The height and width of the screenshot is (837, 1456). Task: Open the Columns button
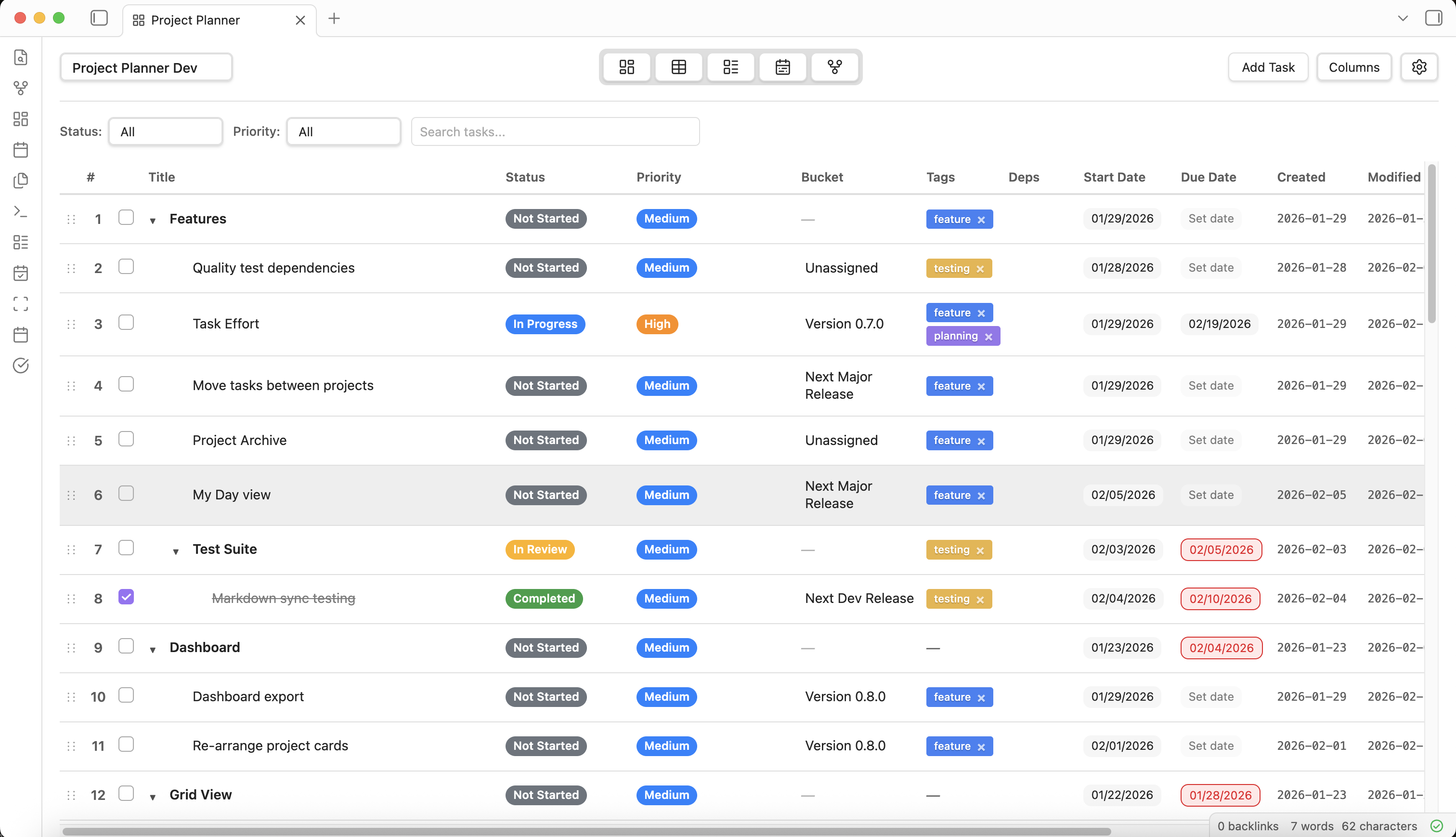(1354, 66)
